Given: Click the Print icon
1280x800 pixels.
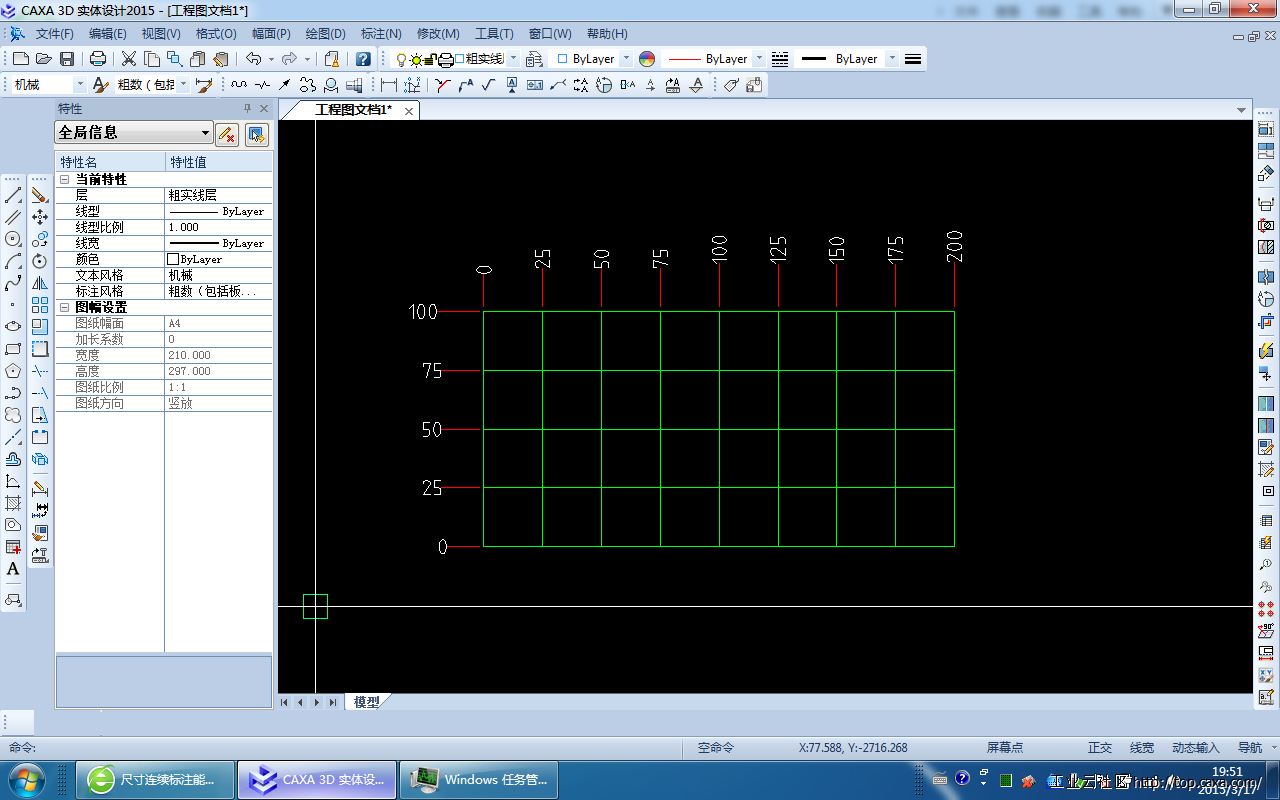Looking at the screenshot, I should (98, 59).
